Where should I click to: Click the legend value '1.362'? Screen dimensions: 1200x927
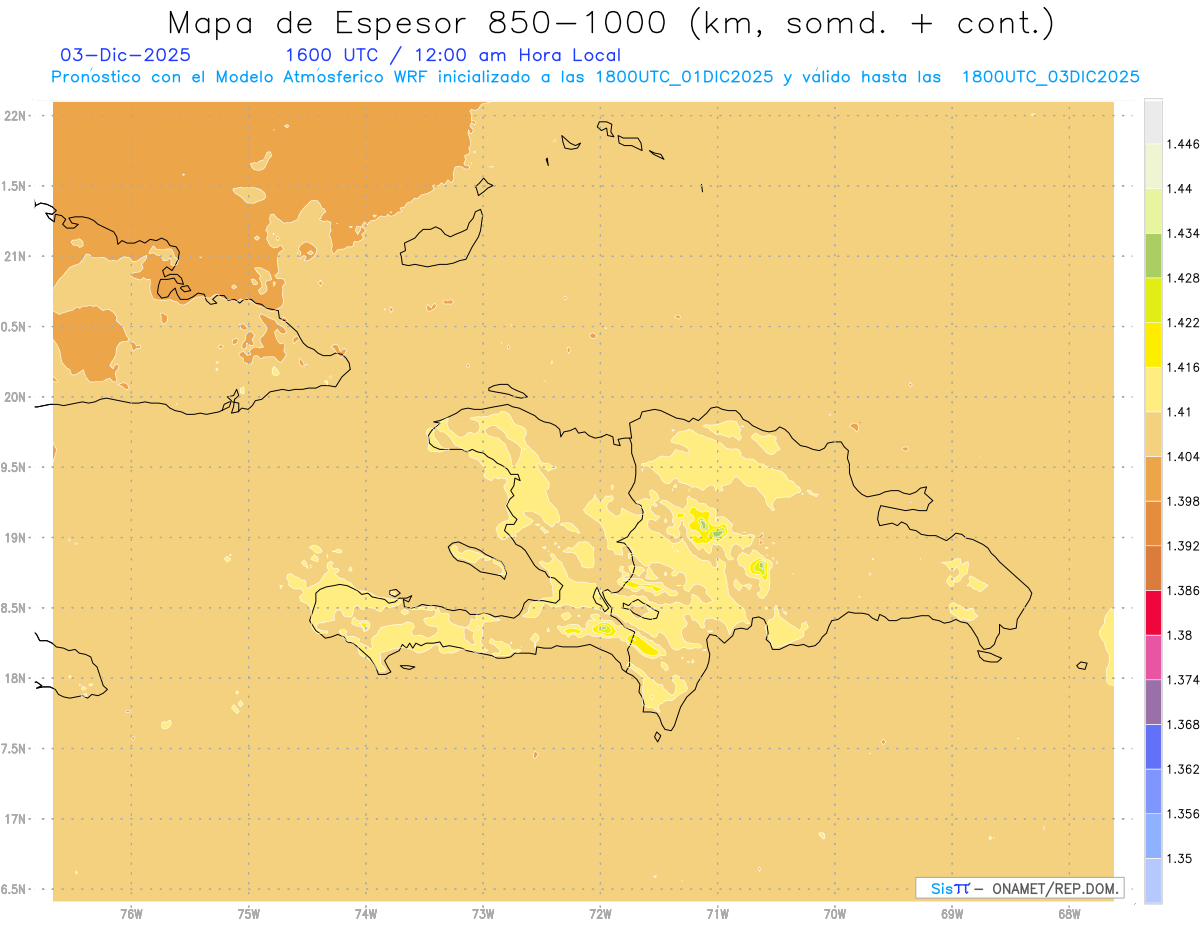(1182, 769)
